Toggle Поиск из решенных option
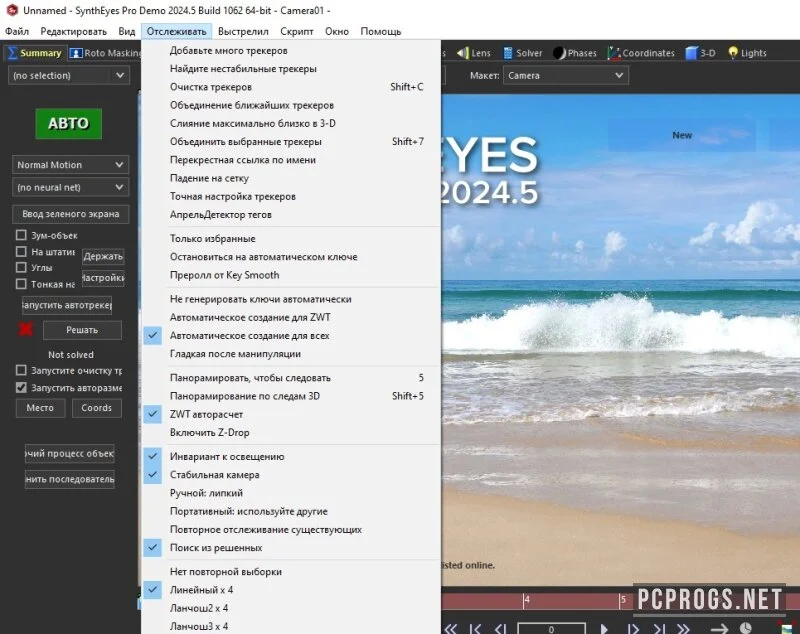This screenshot has width=800, height=634. click(291, 548)
